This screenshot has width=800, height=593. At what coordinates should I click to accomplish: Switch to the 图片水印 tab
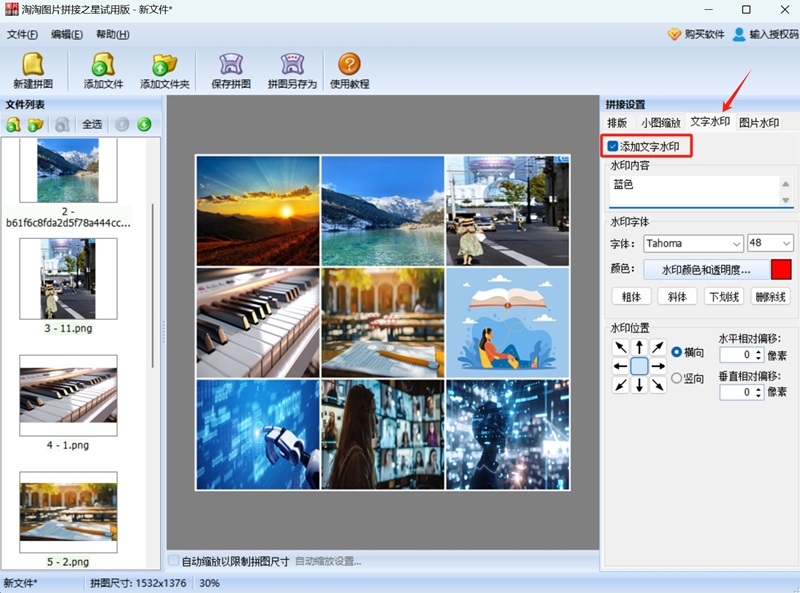pos(759,122)
